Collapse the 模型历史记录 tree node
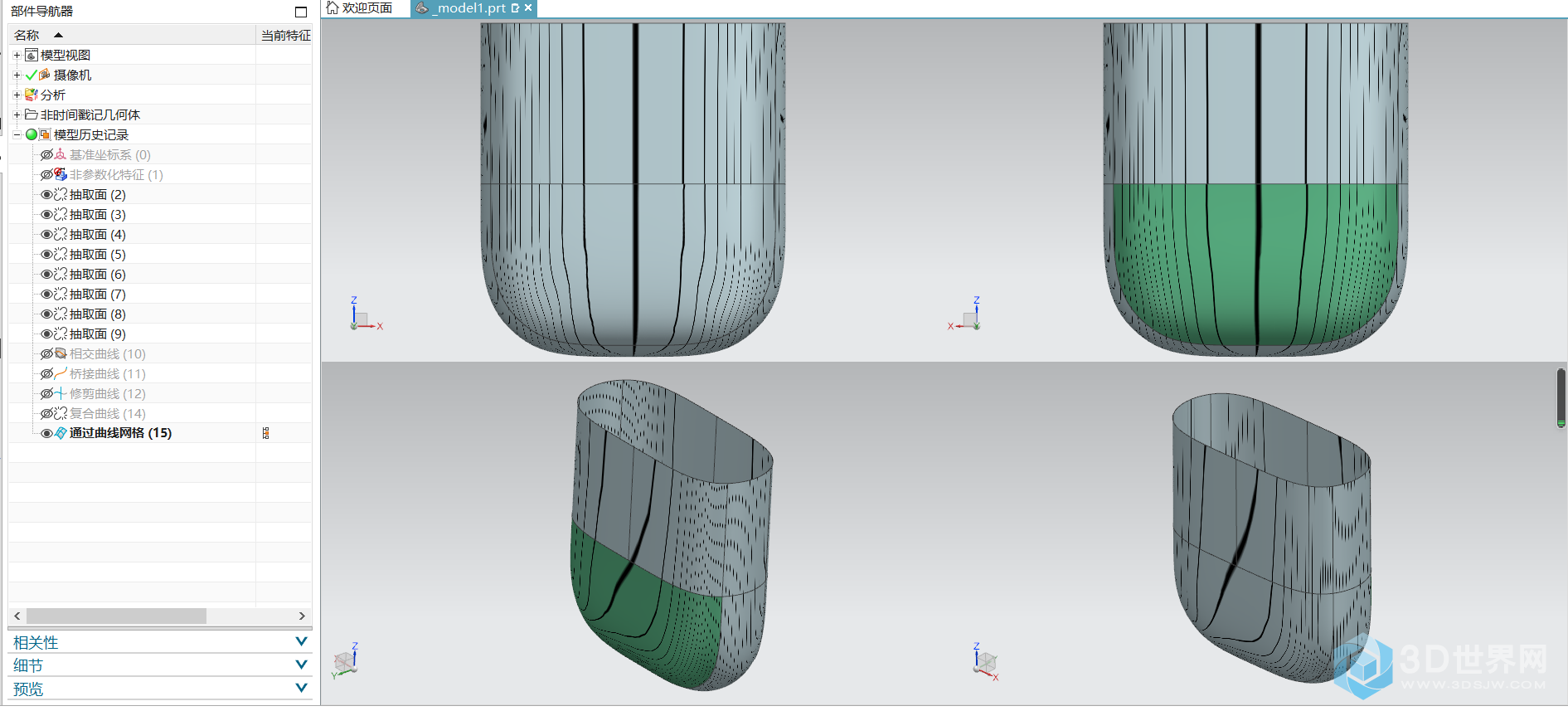1568x711 pixels. tap(17, 134)
